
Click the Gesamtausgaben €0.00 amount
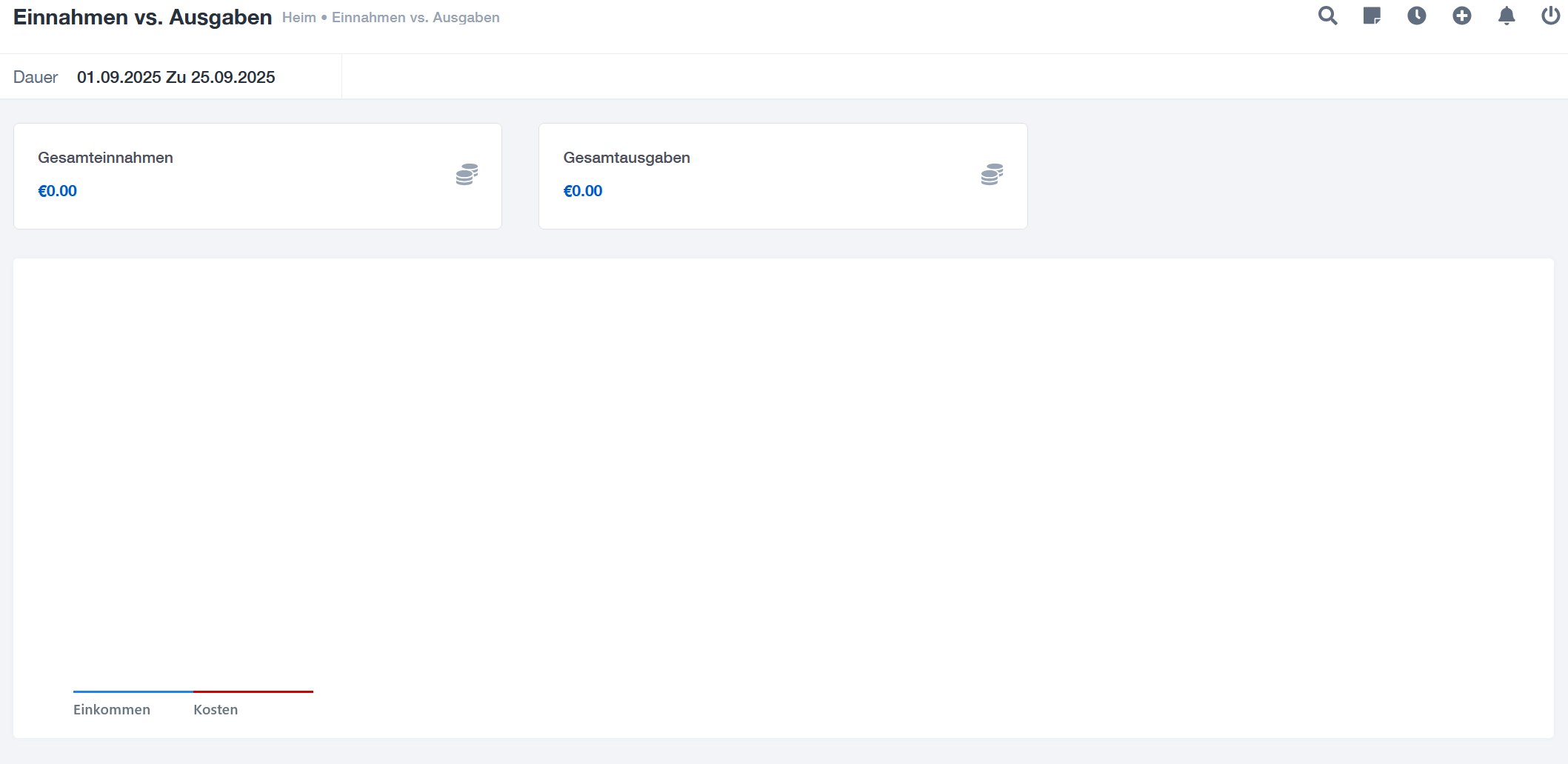pos(583,191)
